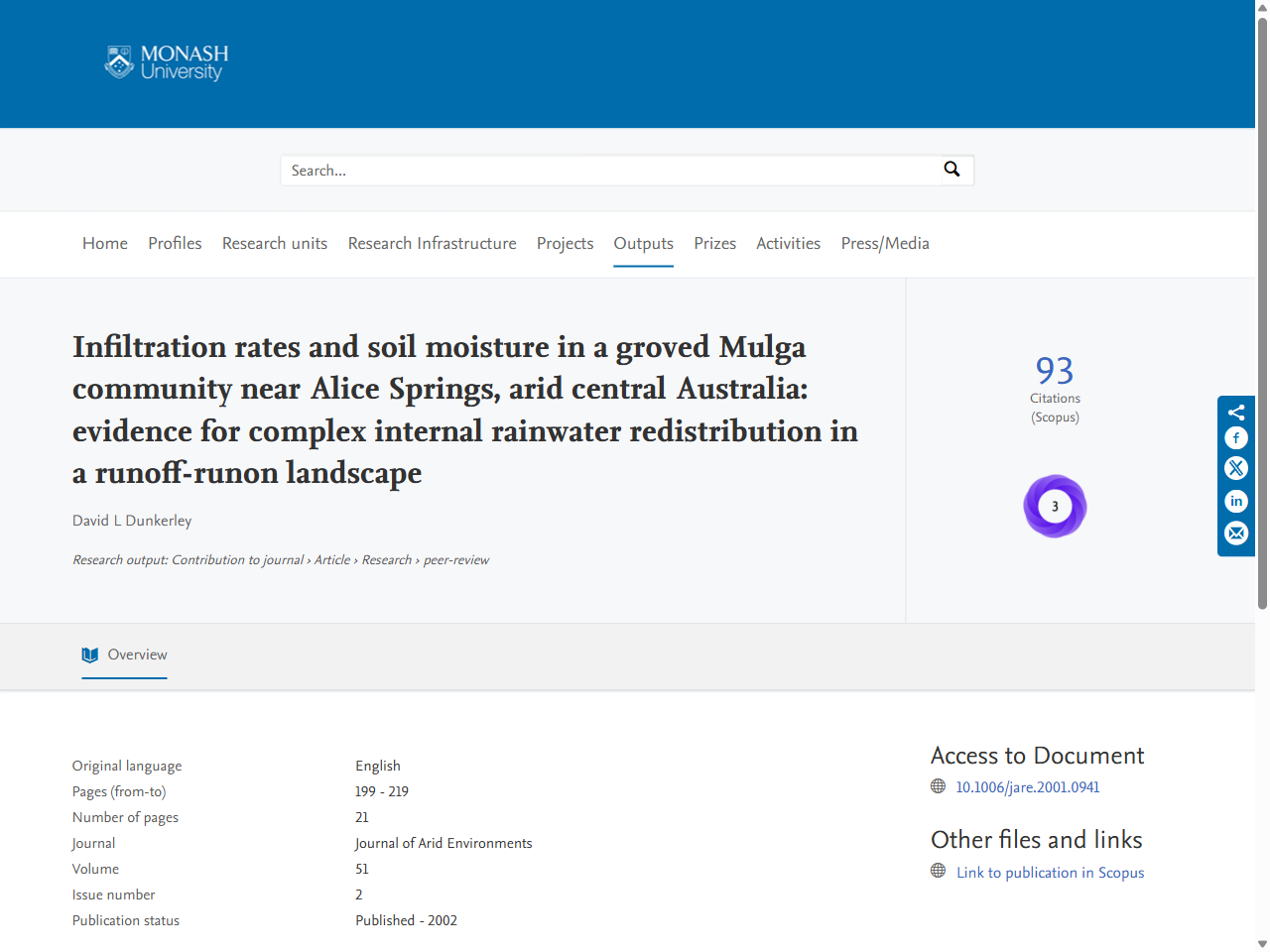The height and width of the screenshot is (952, 1270).
Task: Switch to the Overview tab
Action: (125, 654)
